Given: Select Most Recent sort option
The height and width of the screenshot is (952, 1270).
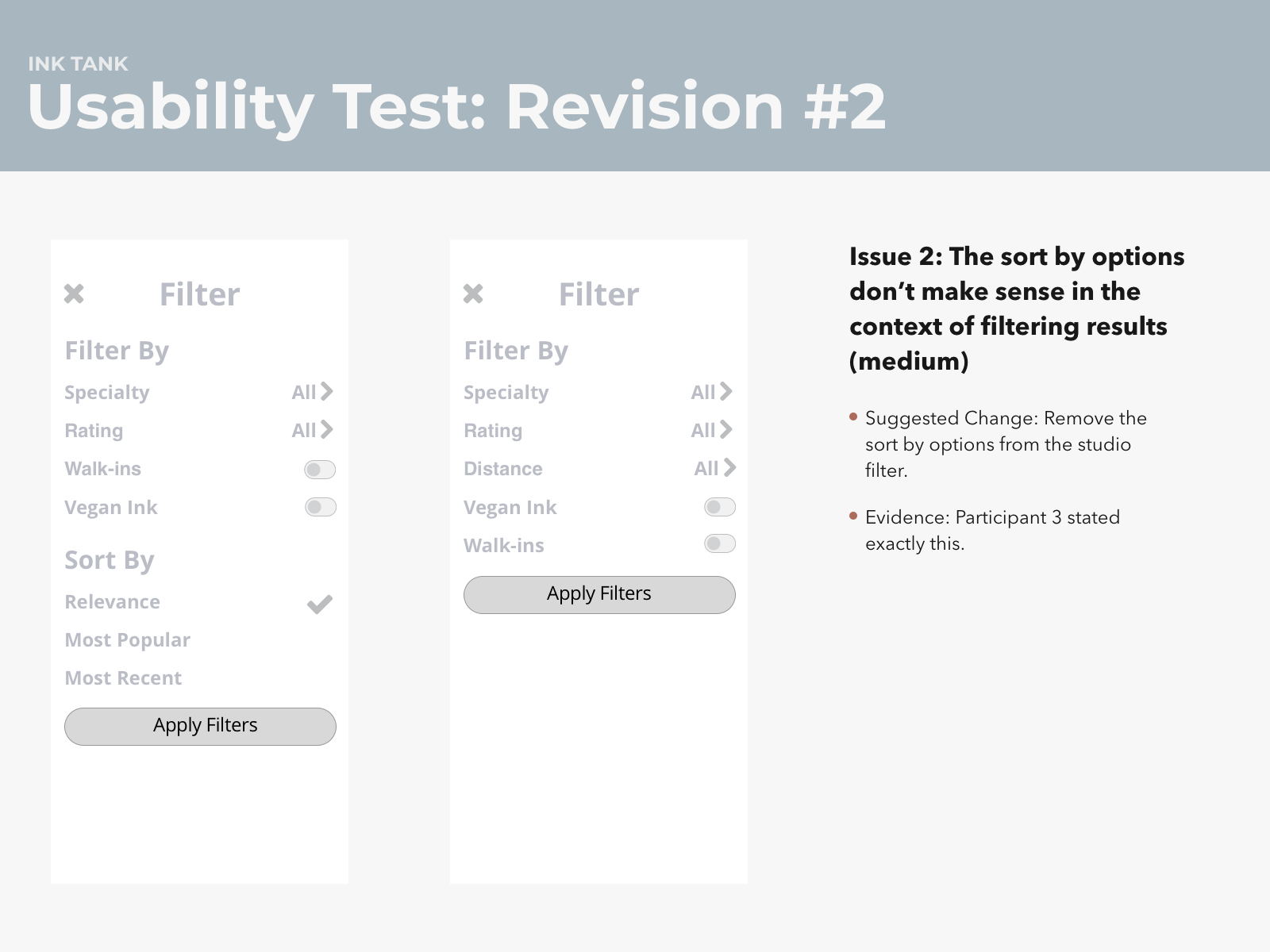Looking at the screenshot, I should (123, 678).
